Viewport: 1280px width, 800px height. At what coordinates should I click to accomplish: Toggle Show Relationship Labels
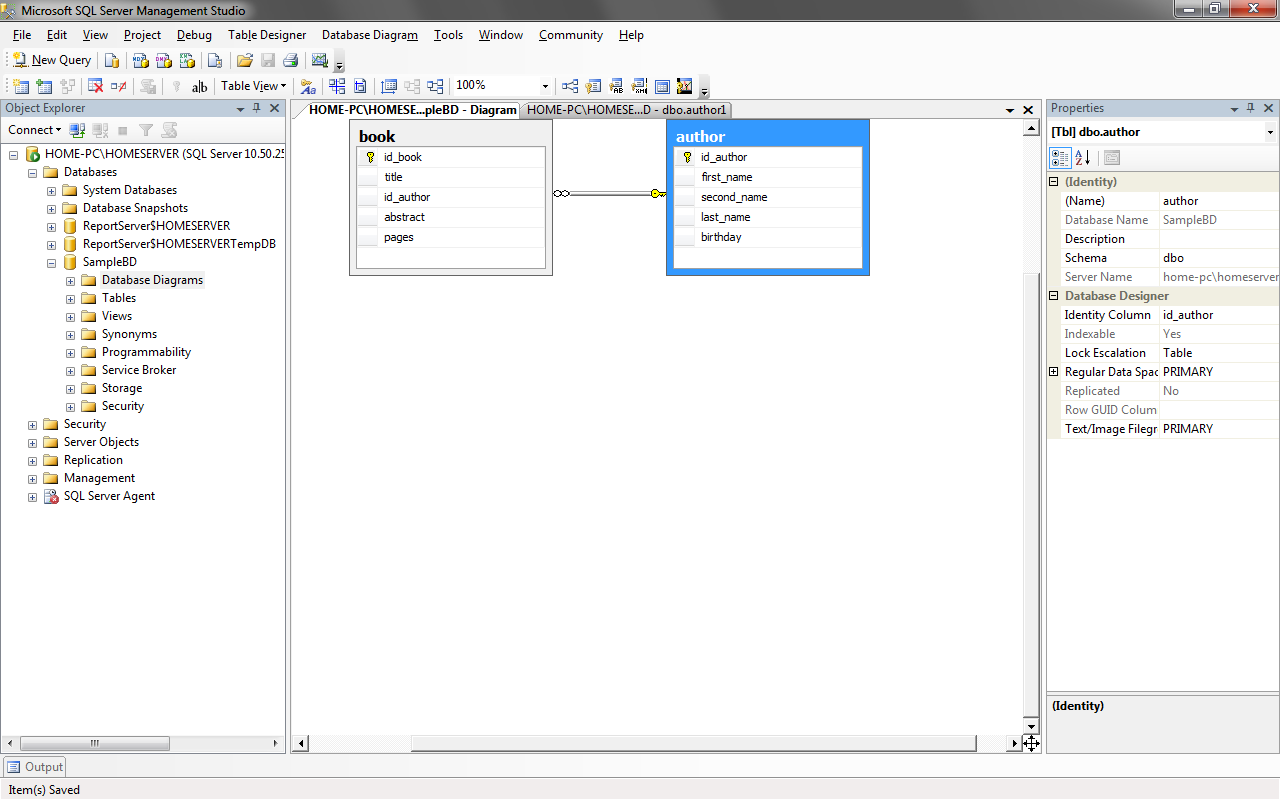(x=308, y=86)
